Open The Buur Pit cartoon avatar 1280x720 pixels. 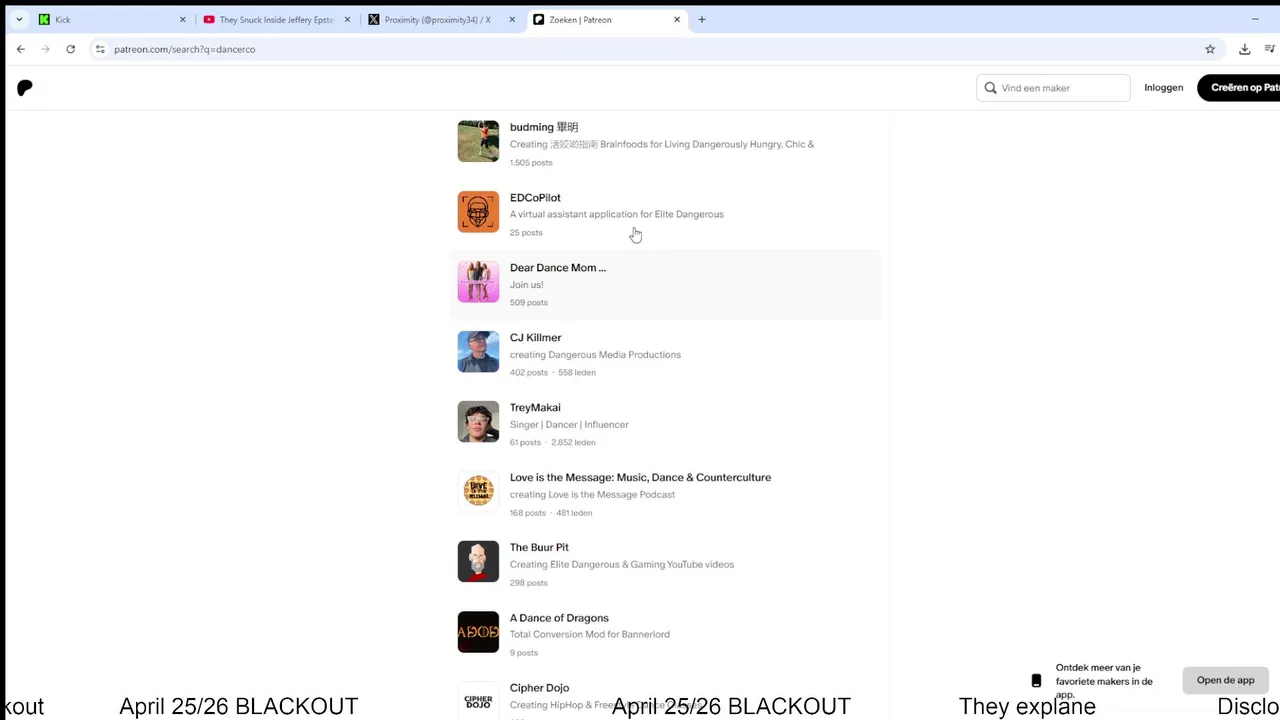tap(478, 561)
